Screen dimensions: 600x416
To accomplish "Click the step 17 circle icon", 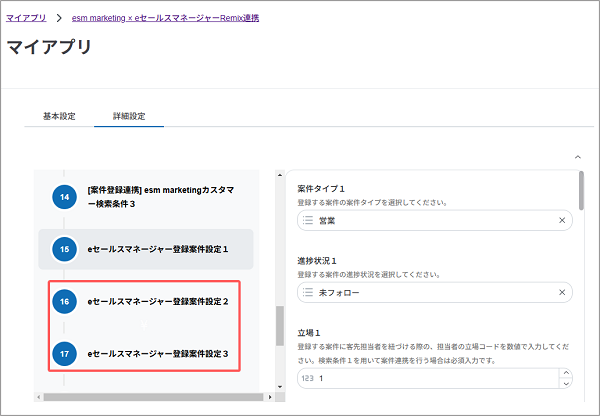I will 65,354.
